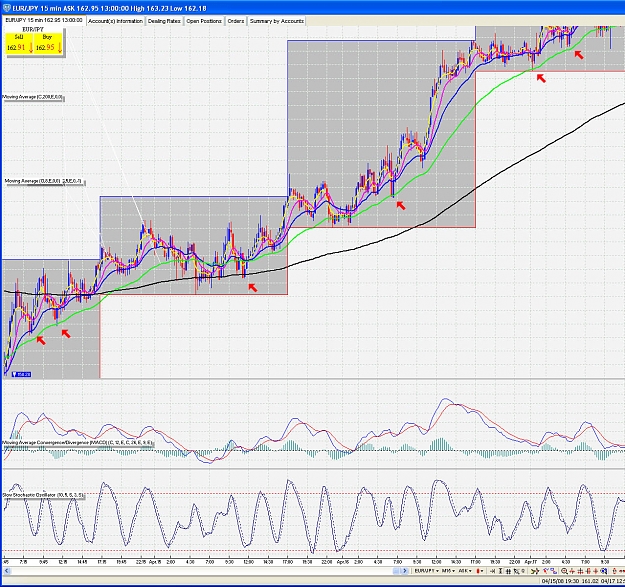Switch to Account(s) Information tab
This screenshot has height=587, width=625.
click(115, 21)
